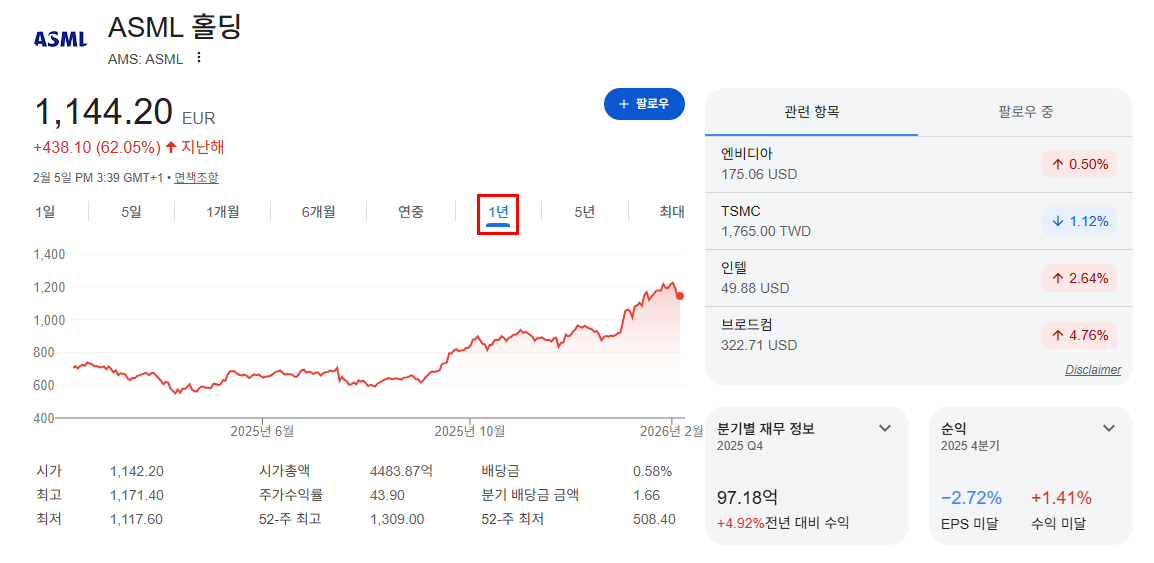The width and height of the screenshot is (1154, 563).
Task: Expand the 분기별 재무 정보 card
Action: (885, 428)
